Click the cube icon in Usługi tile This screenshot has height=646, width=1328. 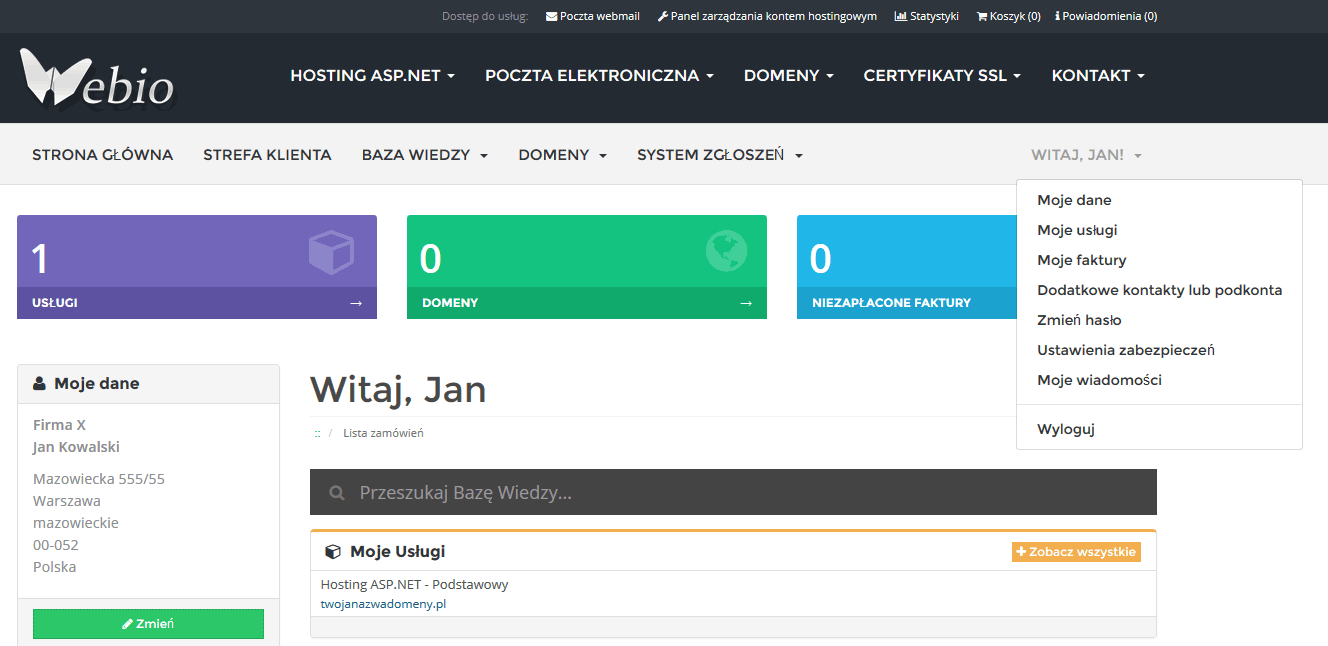tap(331, 252)
